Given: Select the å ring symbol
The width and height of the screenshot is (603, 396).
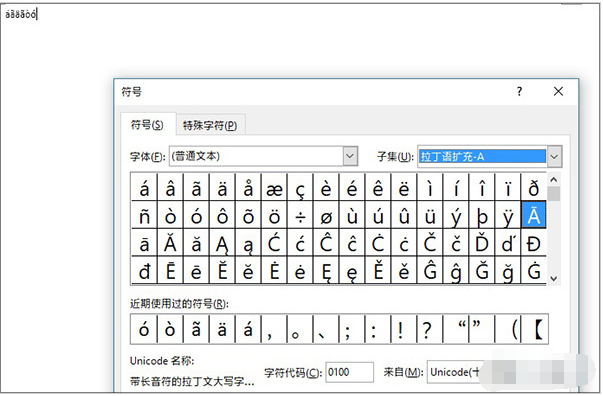Looking at the screenshot, I should (x=248, y=187).
